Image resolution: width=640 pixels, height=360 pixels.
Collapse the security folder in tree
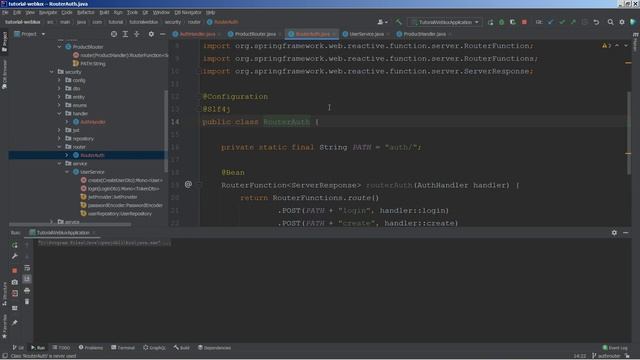[x=52, y=72]
